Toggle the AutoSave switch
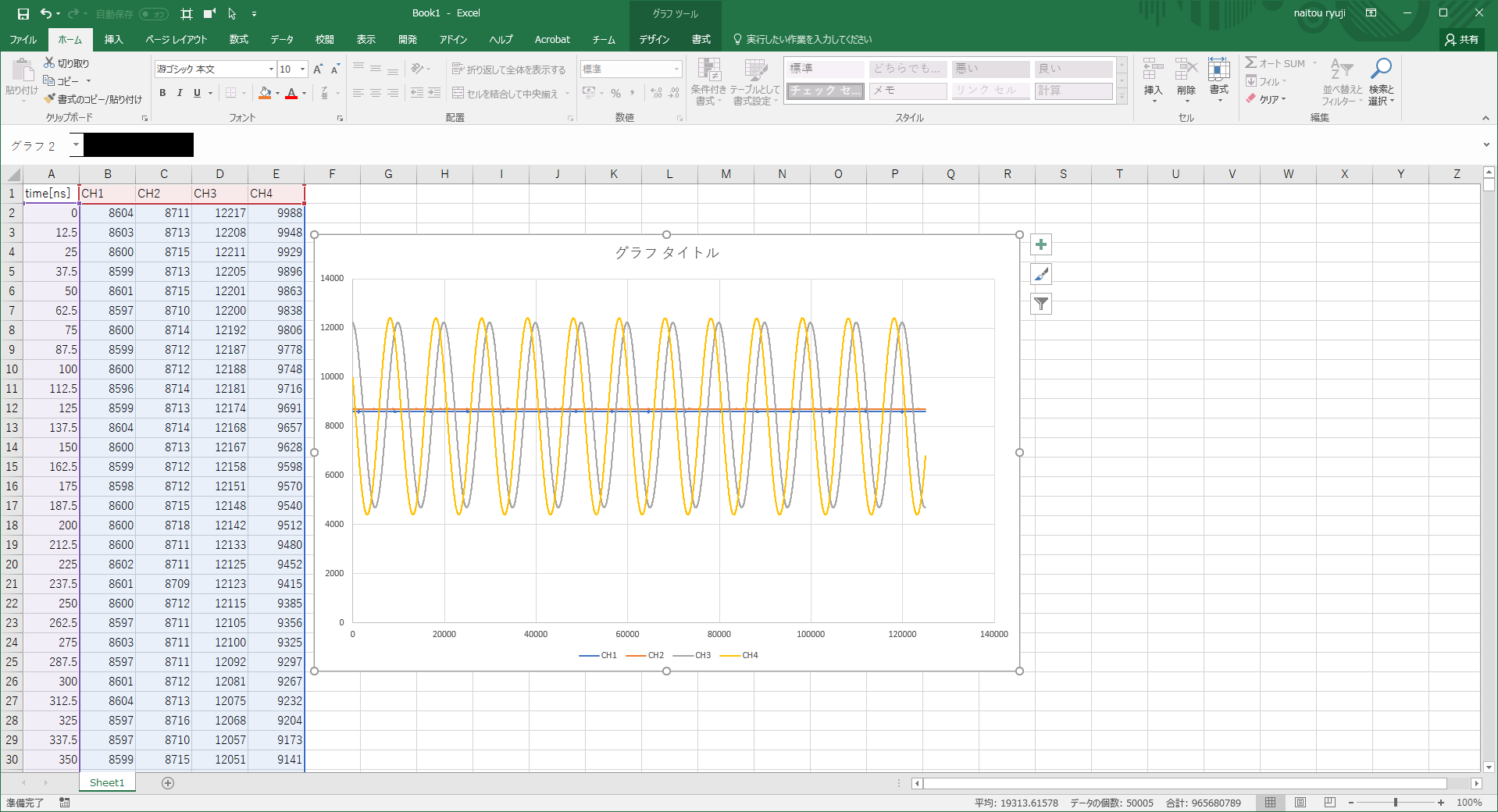 tap(153, 14)
